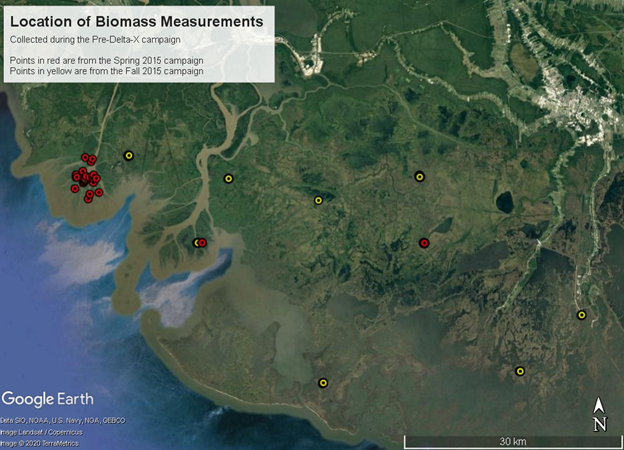Click the yellow marker closest to the north arrow
Viewport: 624px width, 450px height.
pyautogui.click(x=520, y=371)
